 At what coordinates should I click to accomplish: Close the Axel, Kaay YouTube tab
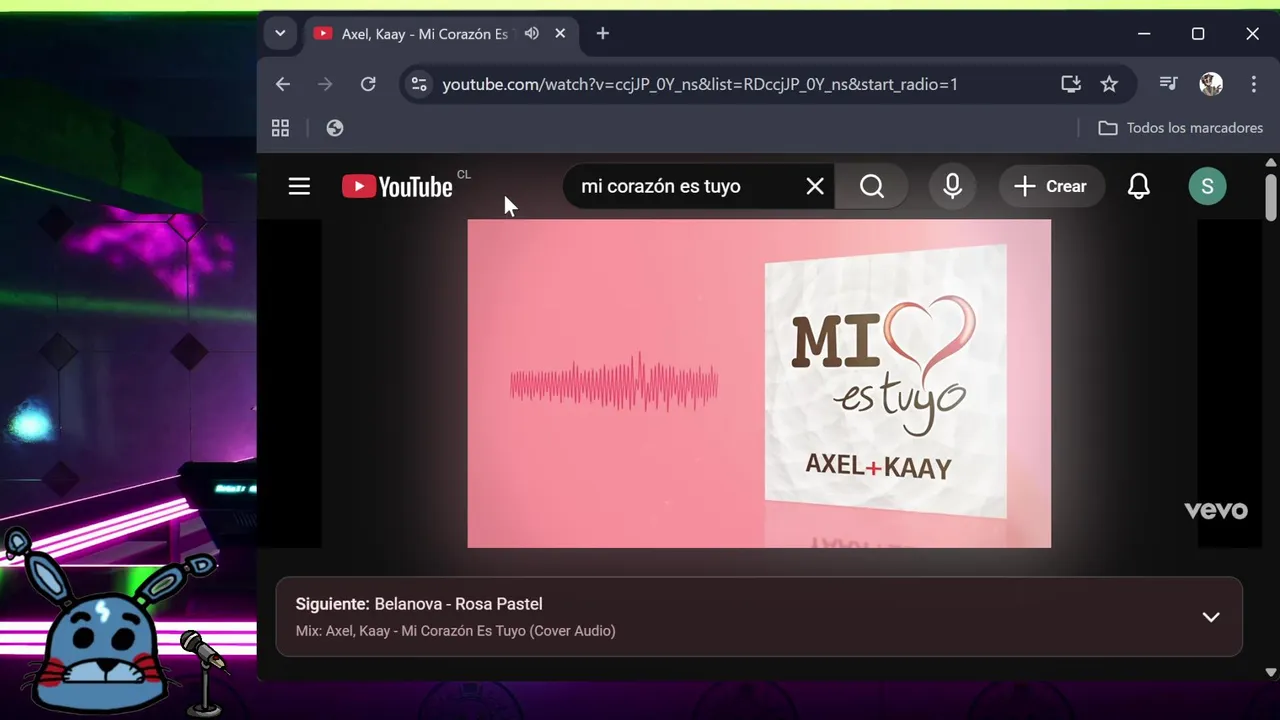[x=560, y=33]
